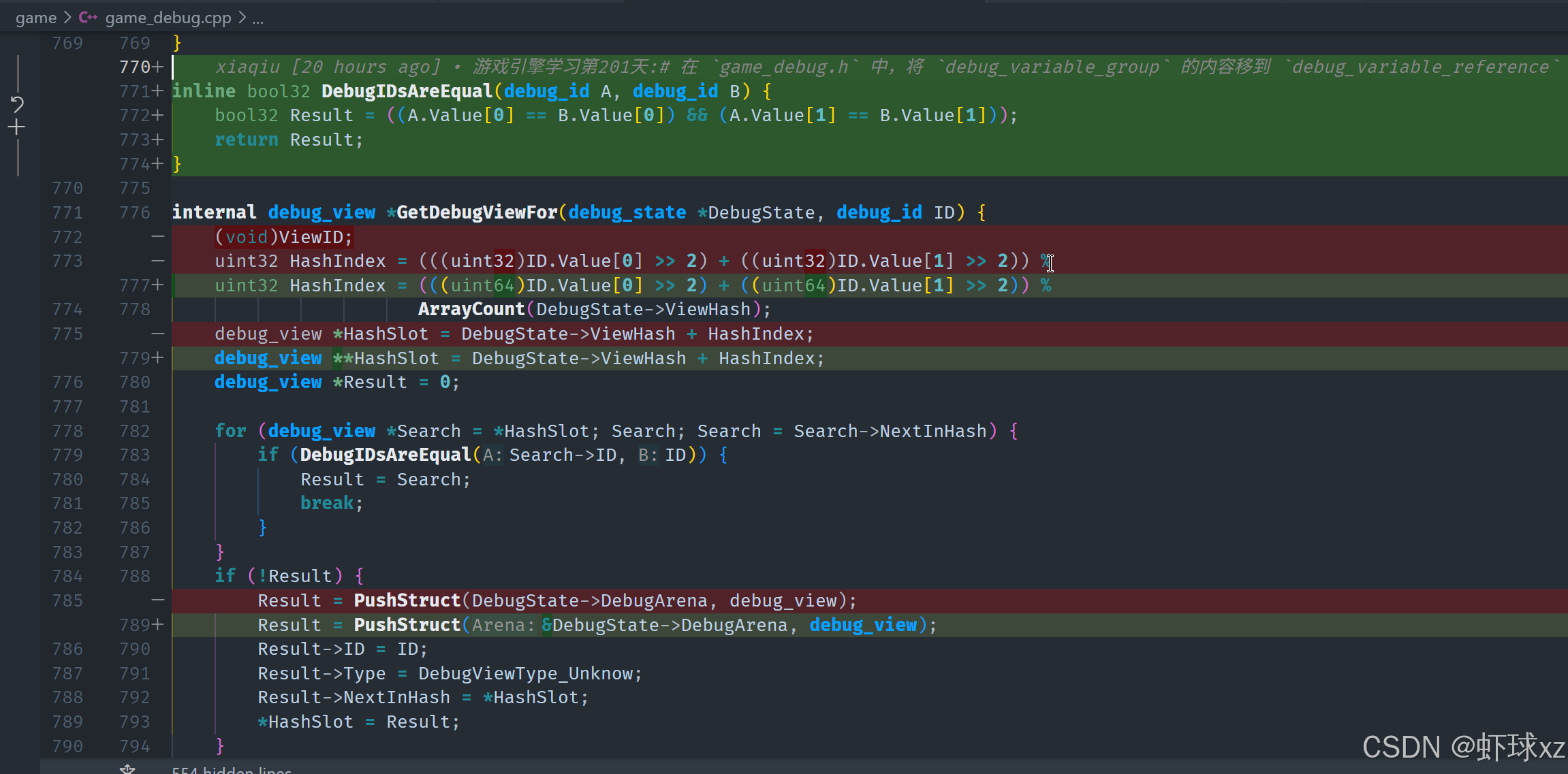
Task: Click the plus marker beside line 779
Action: 158,358
